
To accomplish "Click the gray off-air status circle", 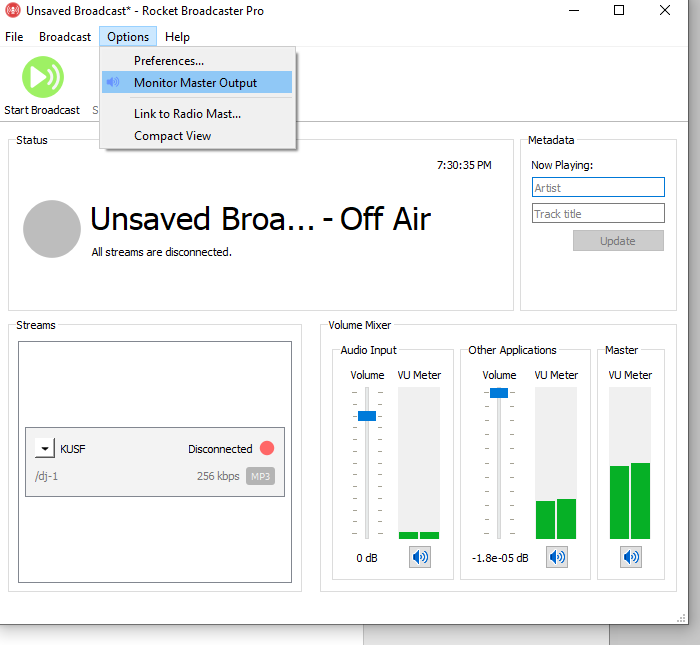I will pos(52,229).
